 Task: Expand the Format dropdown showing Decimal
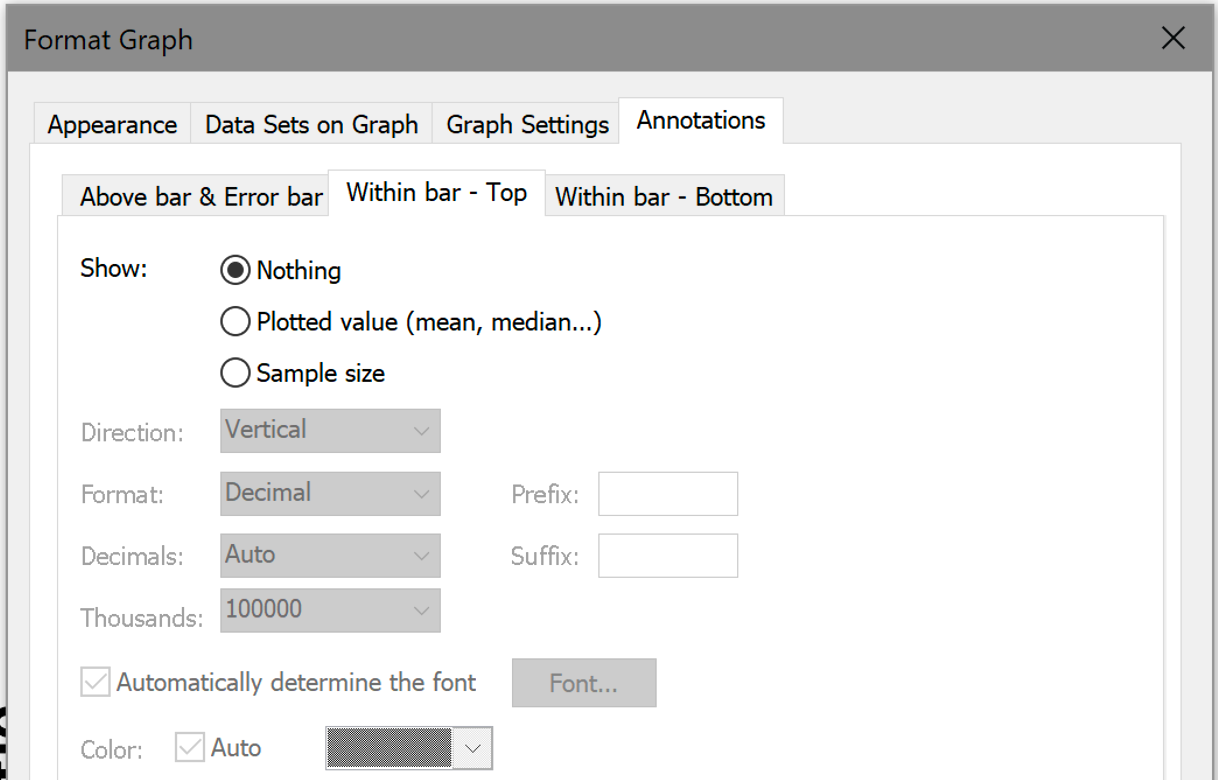tap(330, 493)
